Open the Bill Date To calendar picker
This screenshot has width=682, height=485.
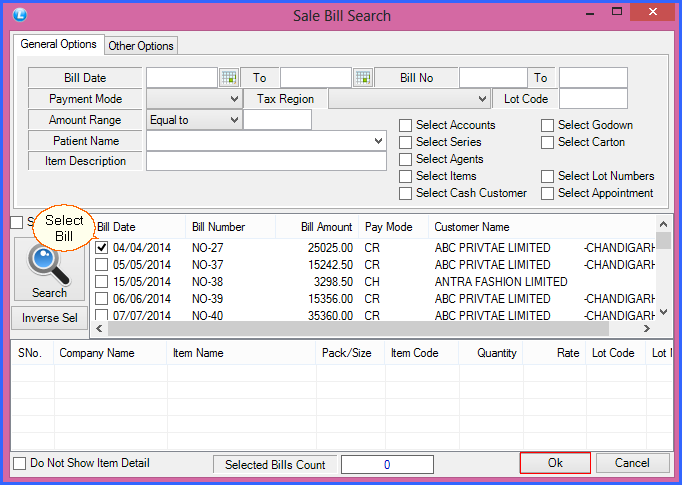pyautogui.click(x=363, y=78)
